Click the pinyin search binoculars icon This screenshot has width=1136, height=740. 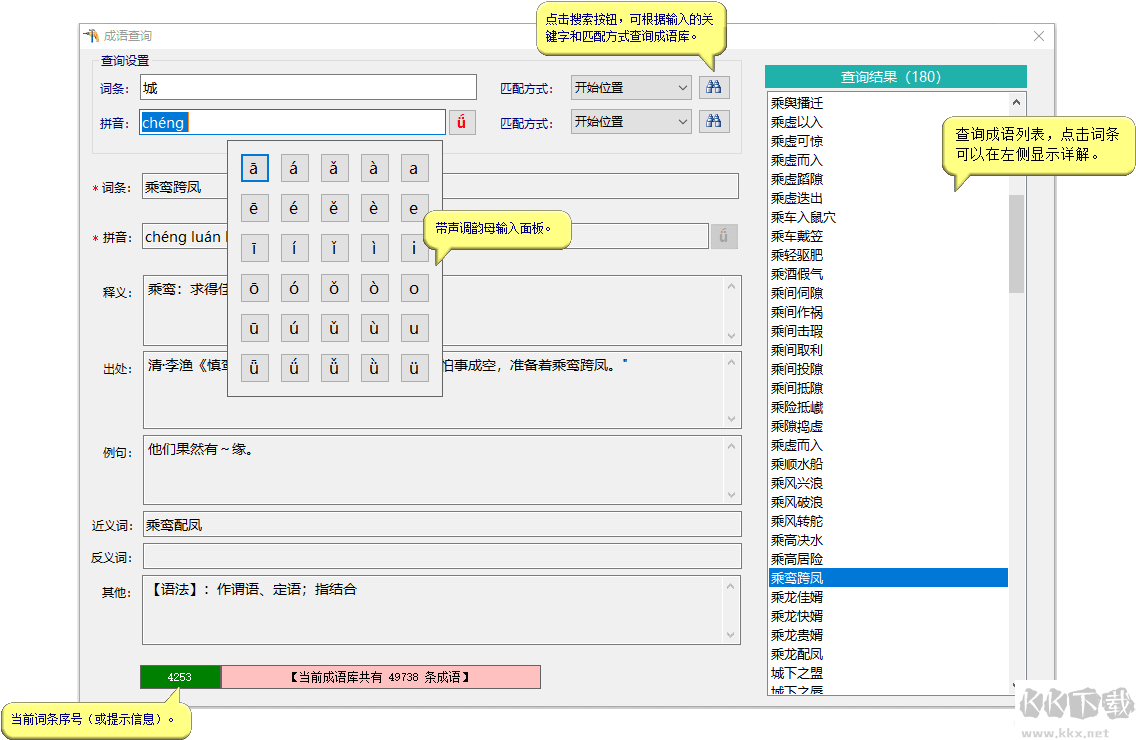point(714,121)
